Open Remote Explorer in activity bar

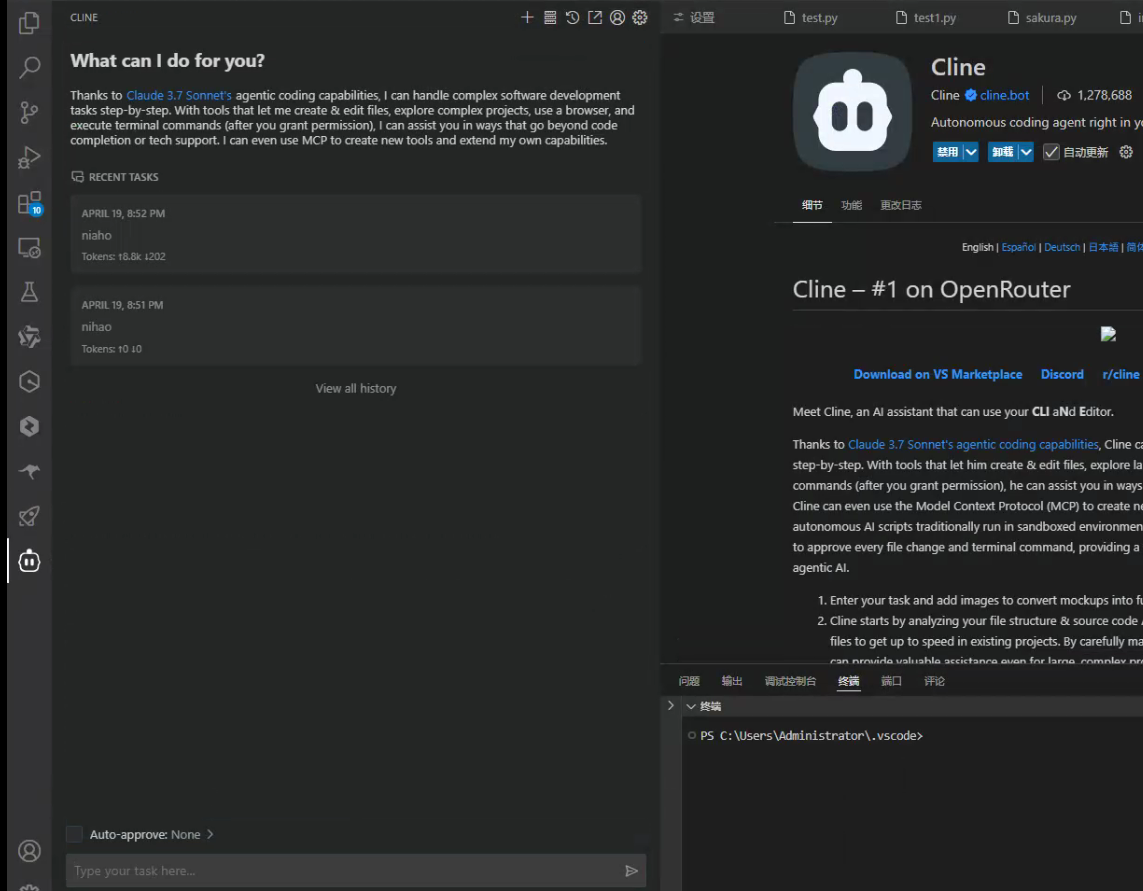click(x=29, y=248)
